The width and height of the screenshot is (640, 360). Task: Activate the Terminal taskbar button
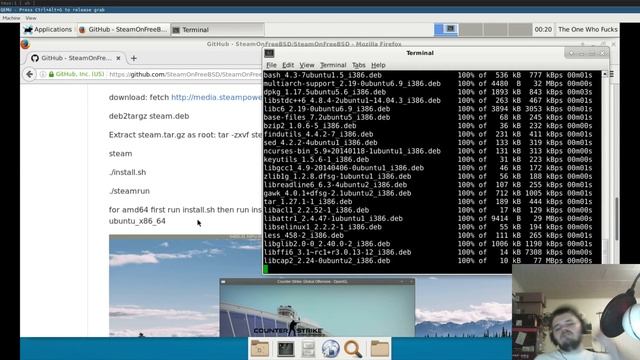[217, 29]
